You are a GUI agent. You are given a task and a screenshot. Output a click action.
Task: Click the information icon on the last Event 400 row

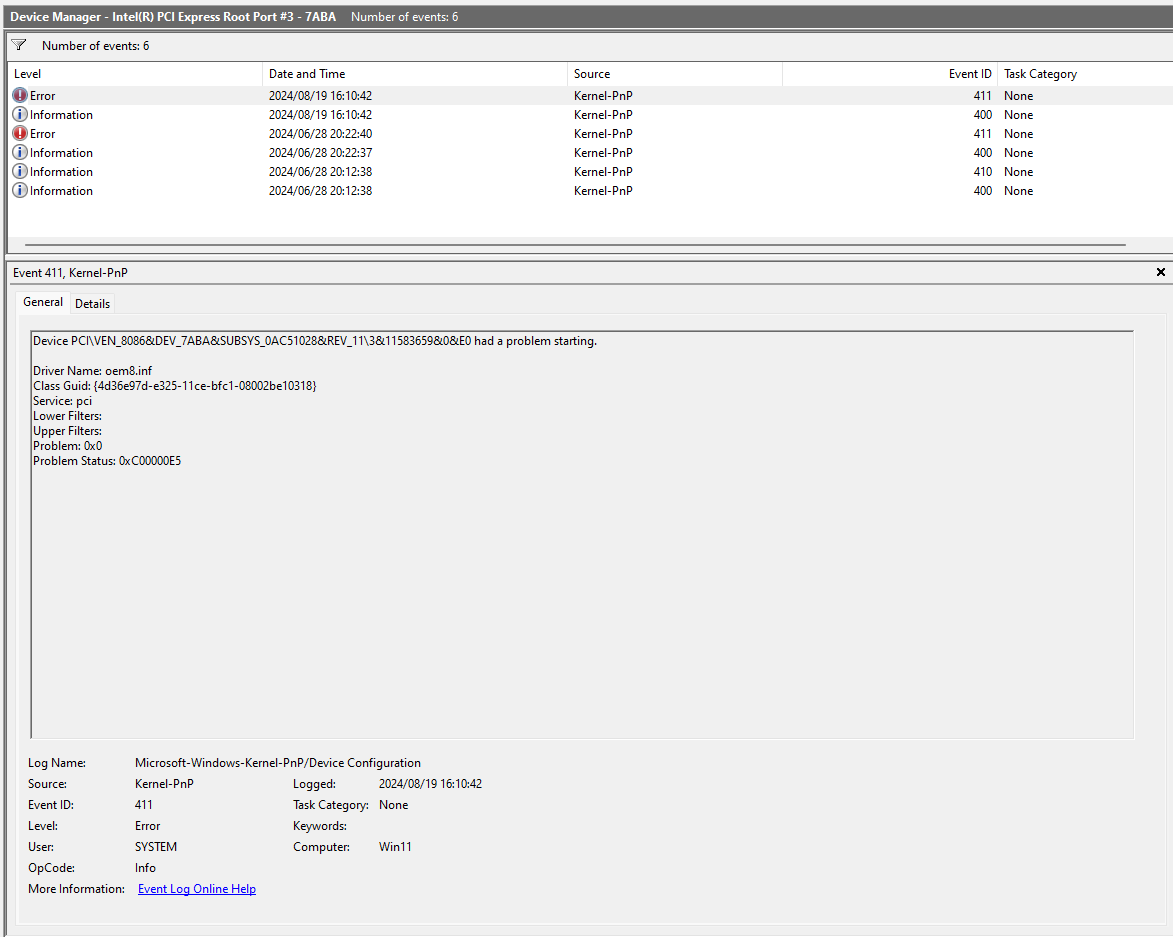coord(19,190)
